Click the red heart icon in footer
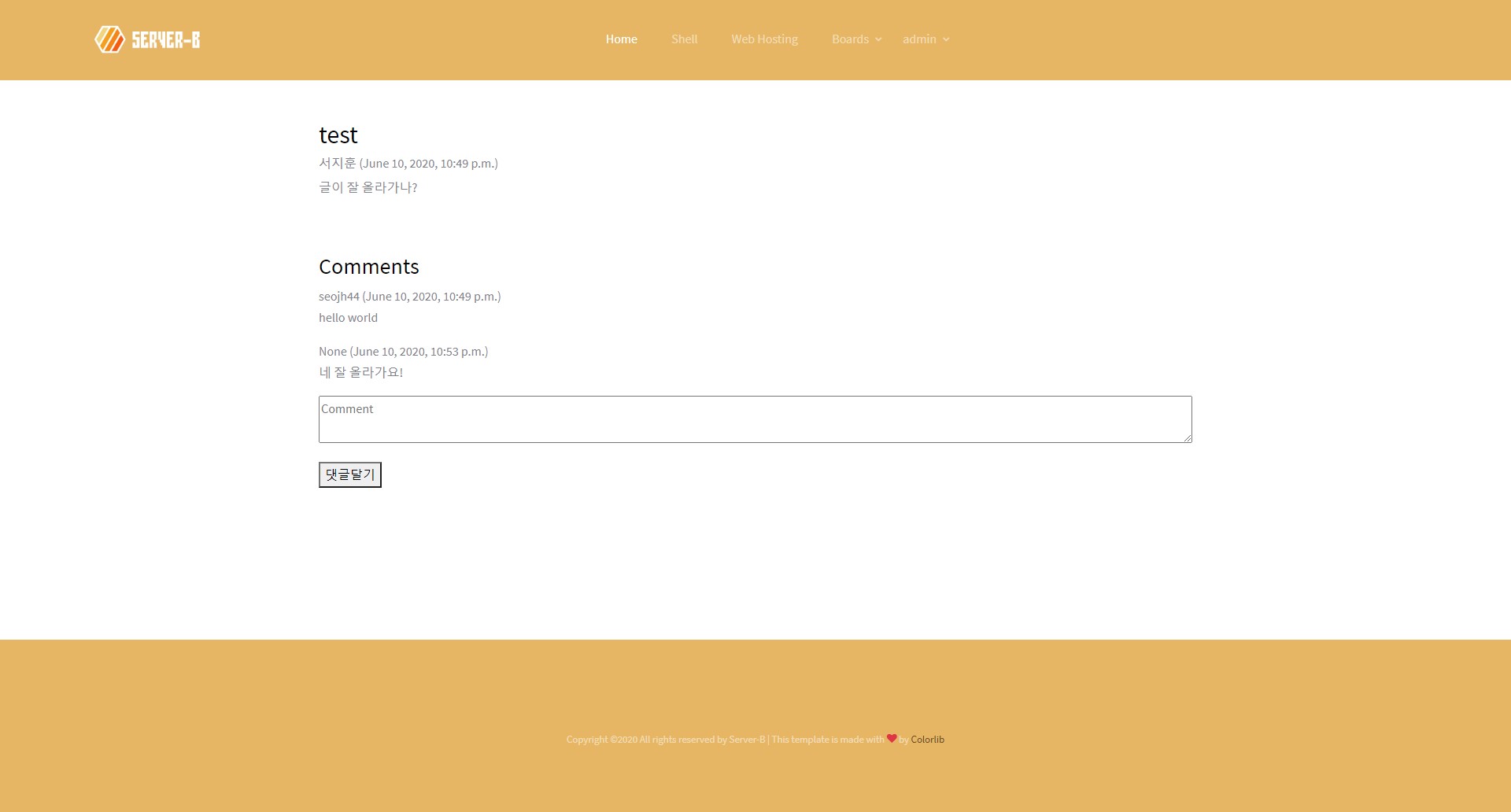 tap(891, 738)
